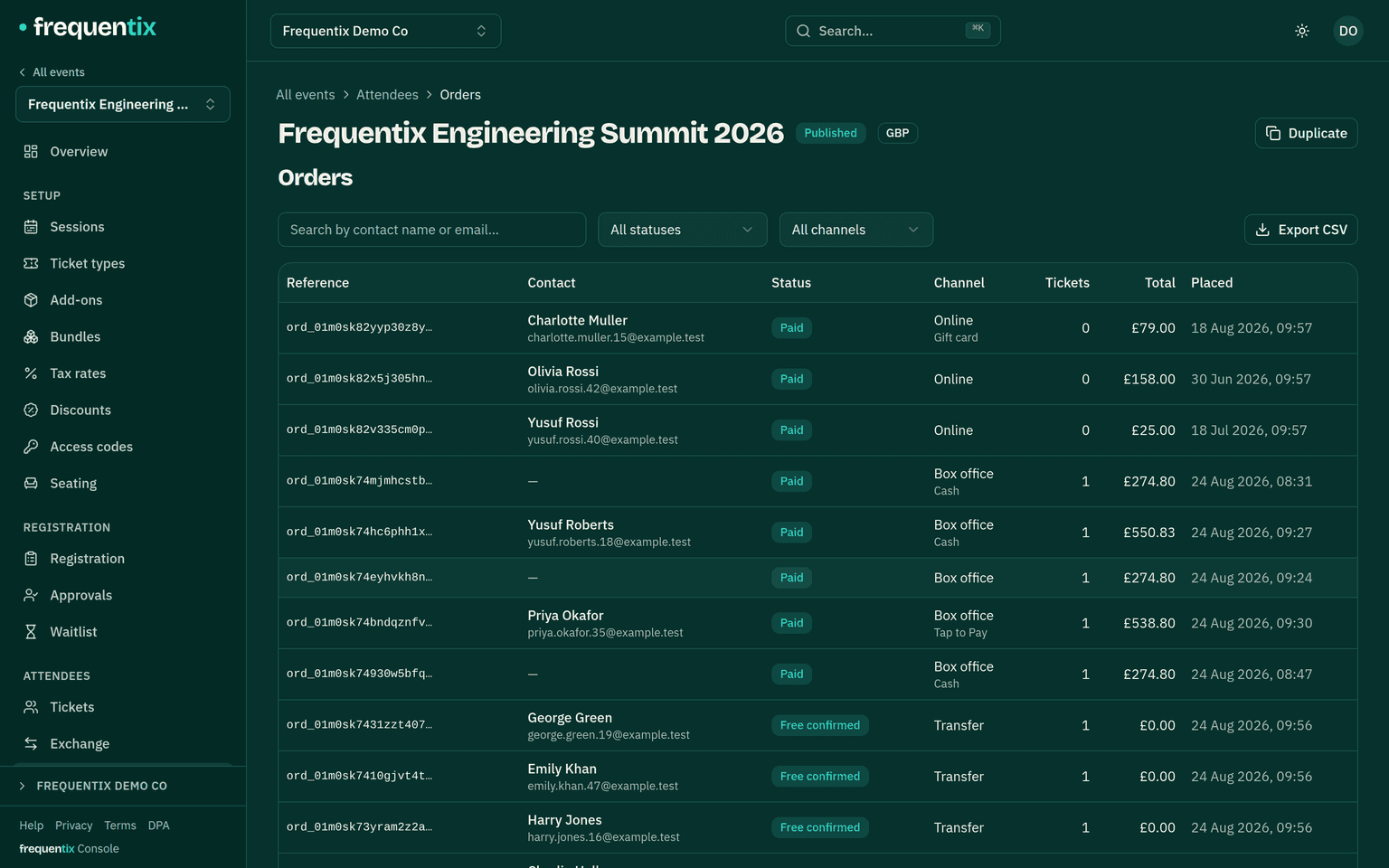
Task: Click the Exchange arrows icon
Action: (31, 743)
